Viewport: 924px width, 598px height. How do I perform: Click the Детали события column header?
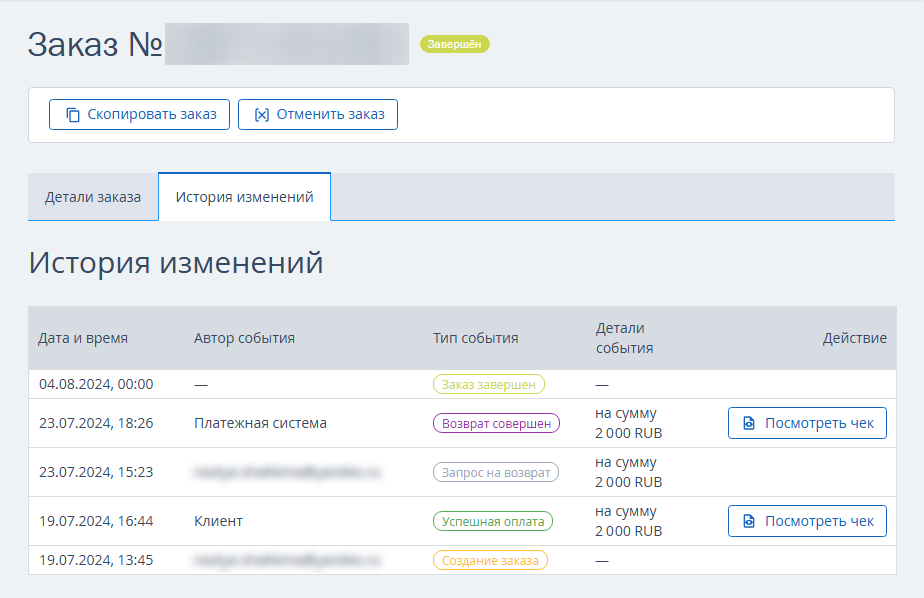point(625,338)
